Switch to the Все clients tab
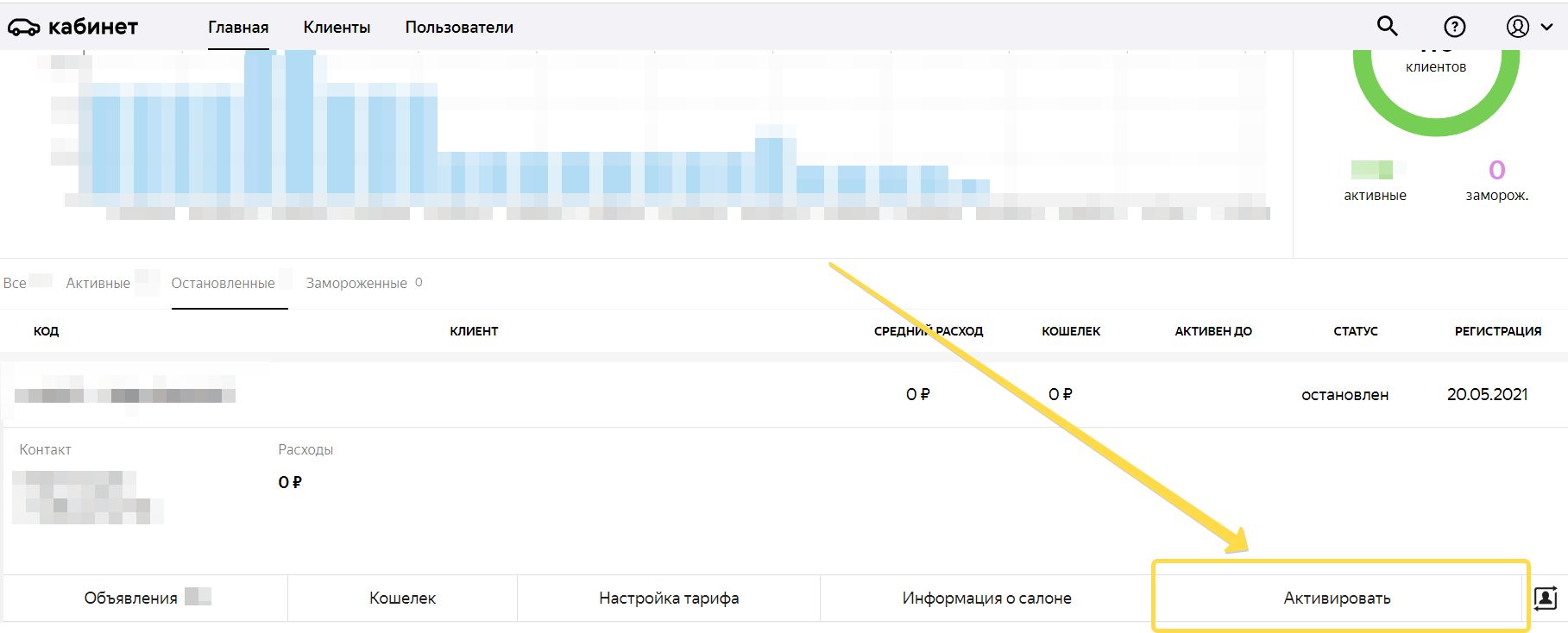1568x633 pixels. 15,283
